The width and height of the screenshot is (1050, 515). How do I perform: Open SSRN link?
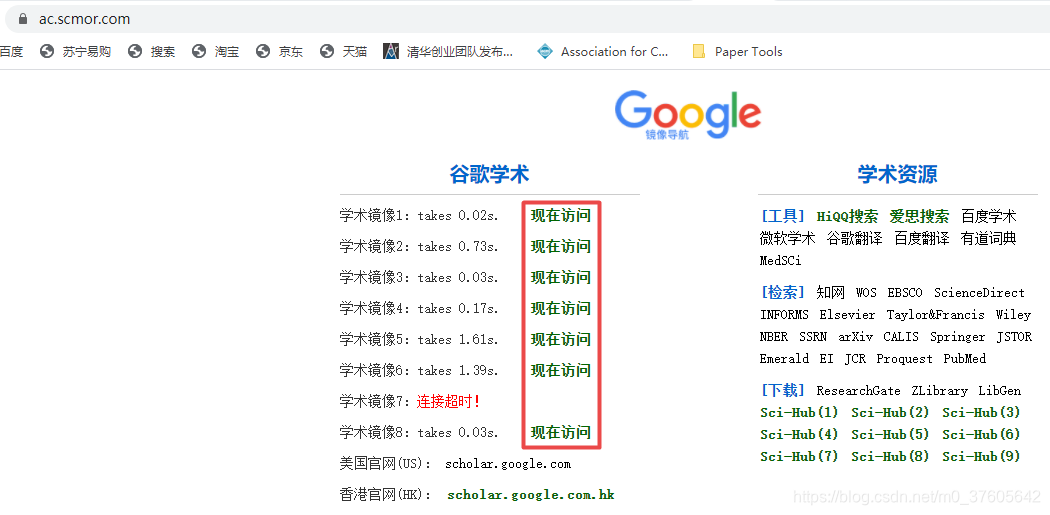coord(813,337)
